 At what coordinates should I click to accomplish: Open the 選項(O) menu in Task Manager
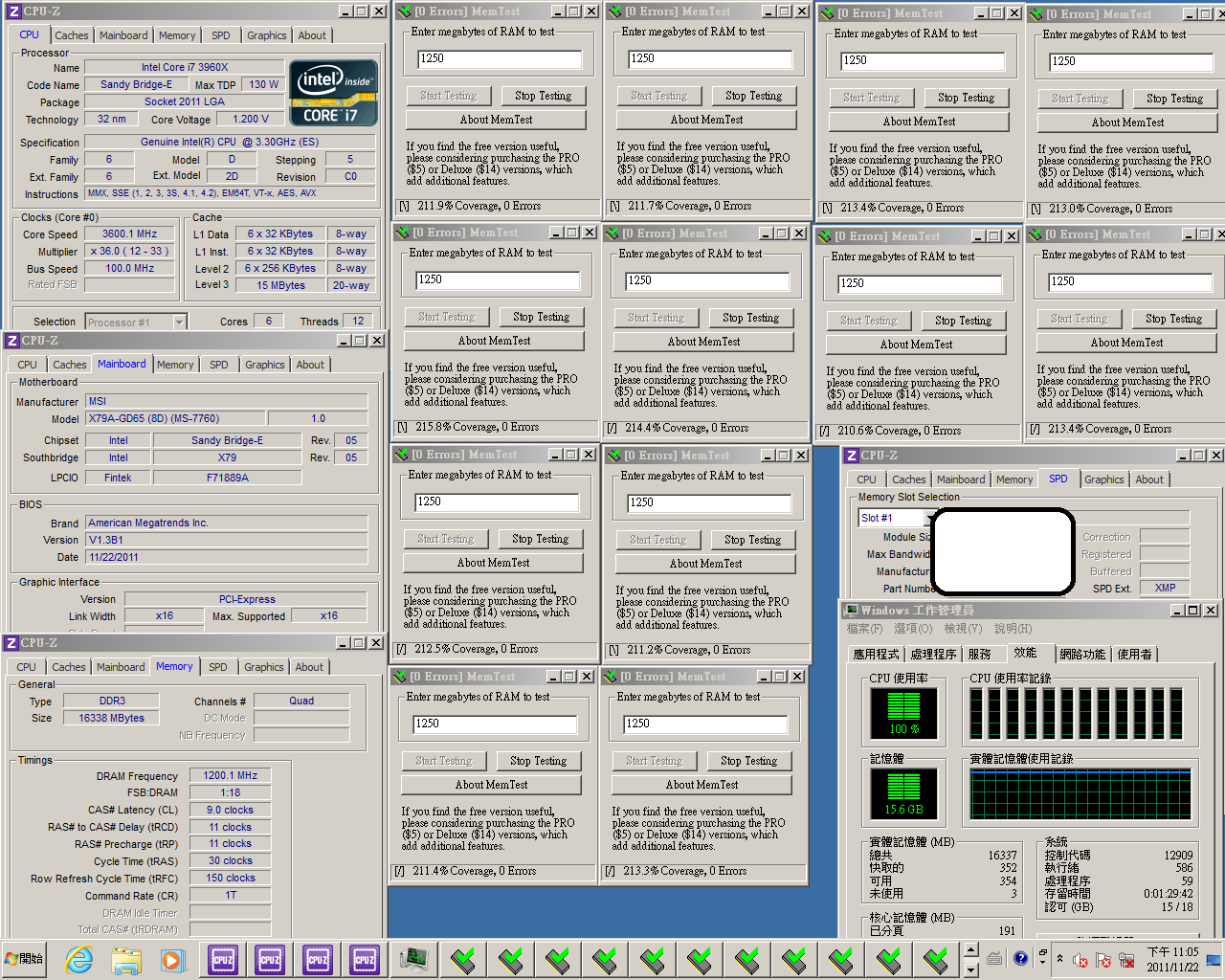913,629
